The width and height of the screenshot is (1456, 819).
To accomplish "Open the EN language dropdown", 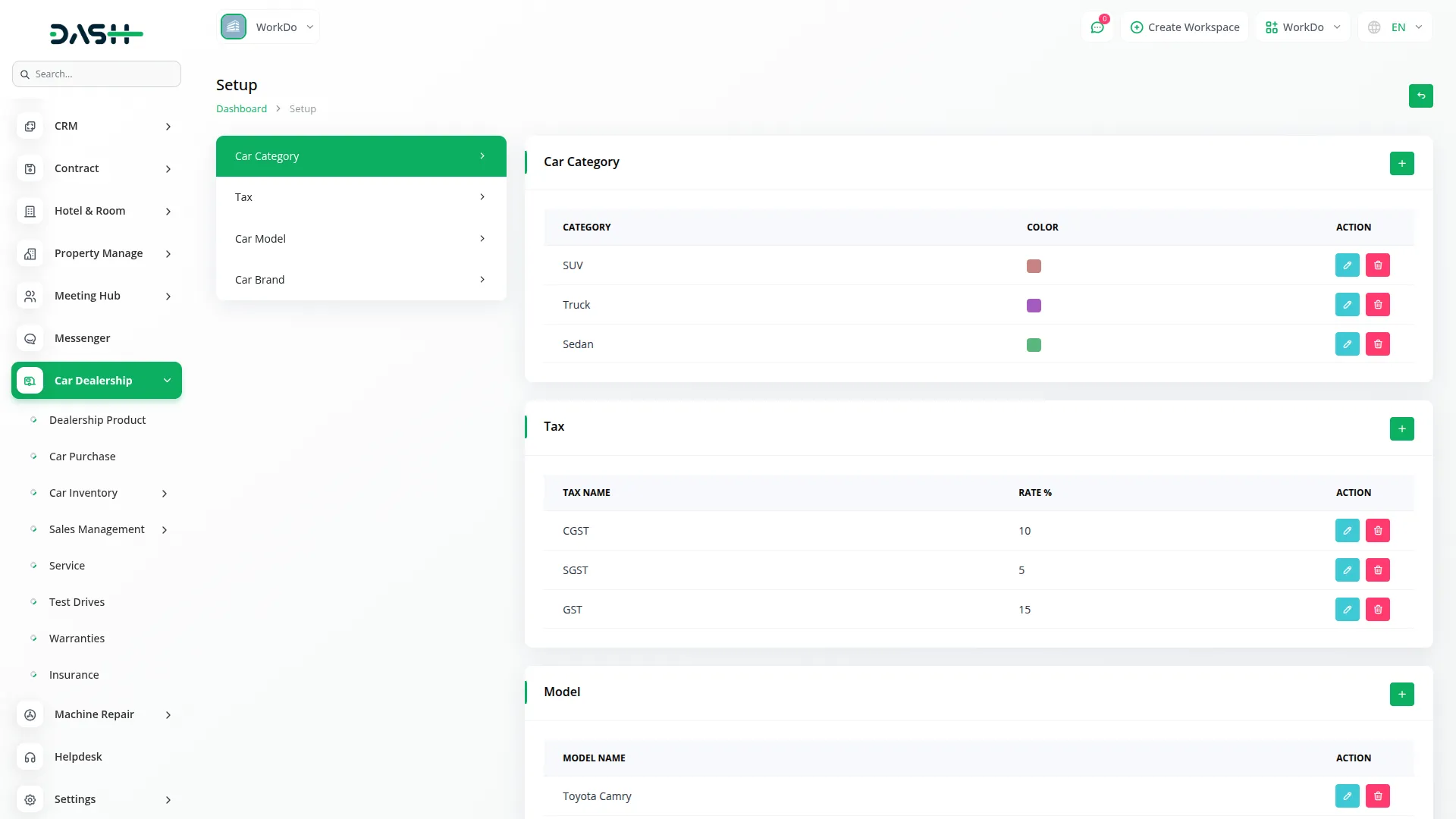I will pos(1396,27).
